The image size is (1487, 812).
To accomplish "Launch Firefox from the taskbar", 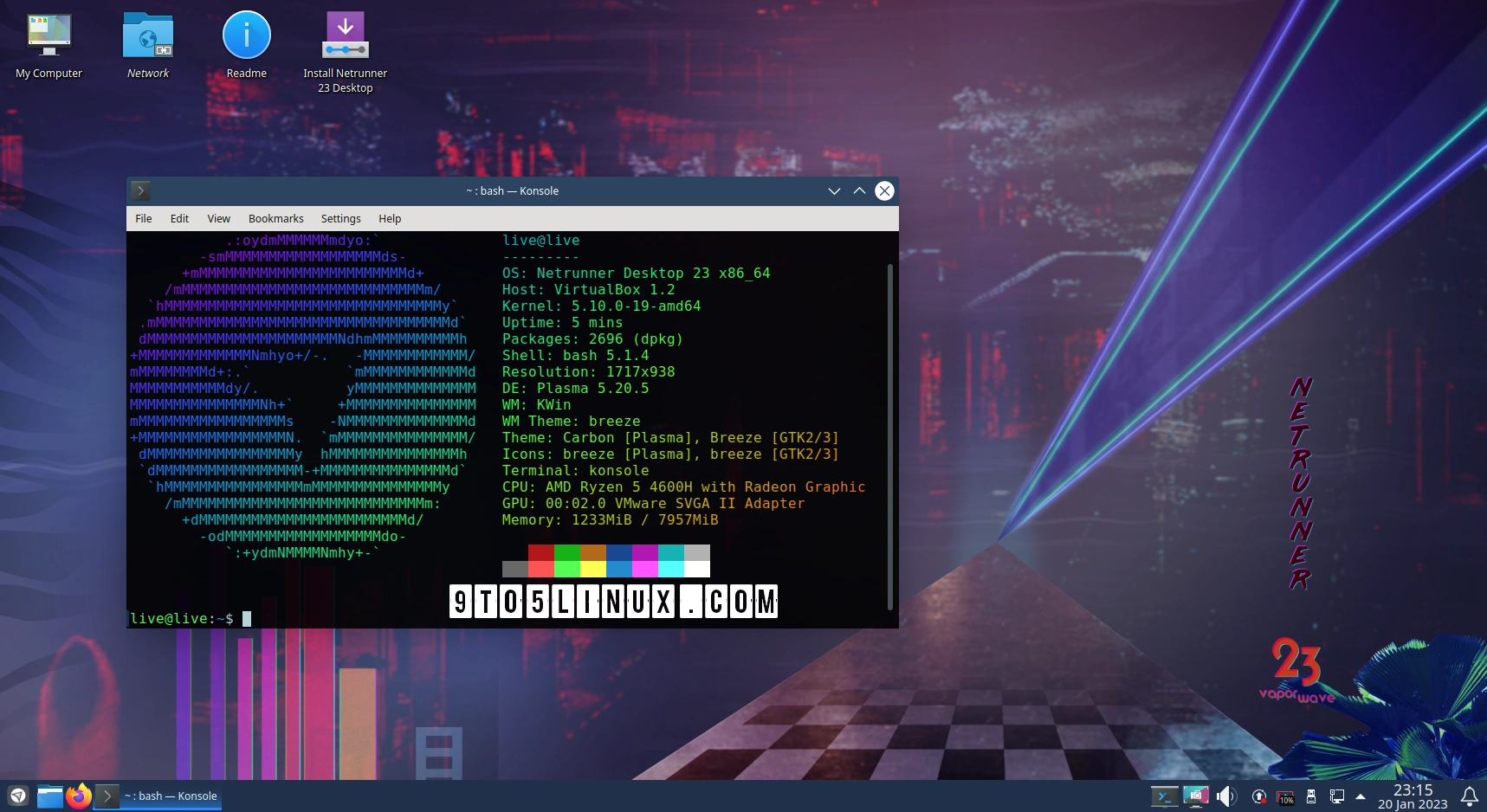I will coord(79,796).
